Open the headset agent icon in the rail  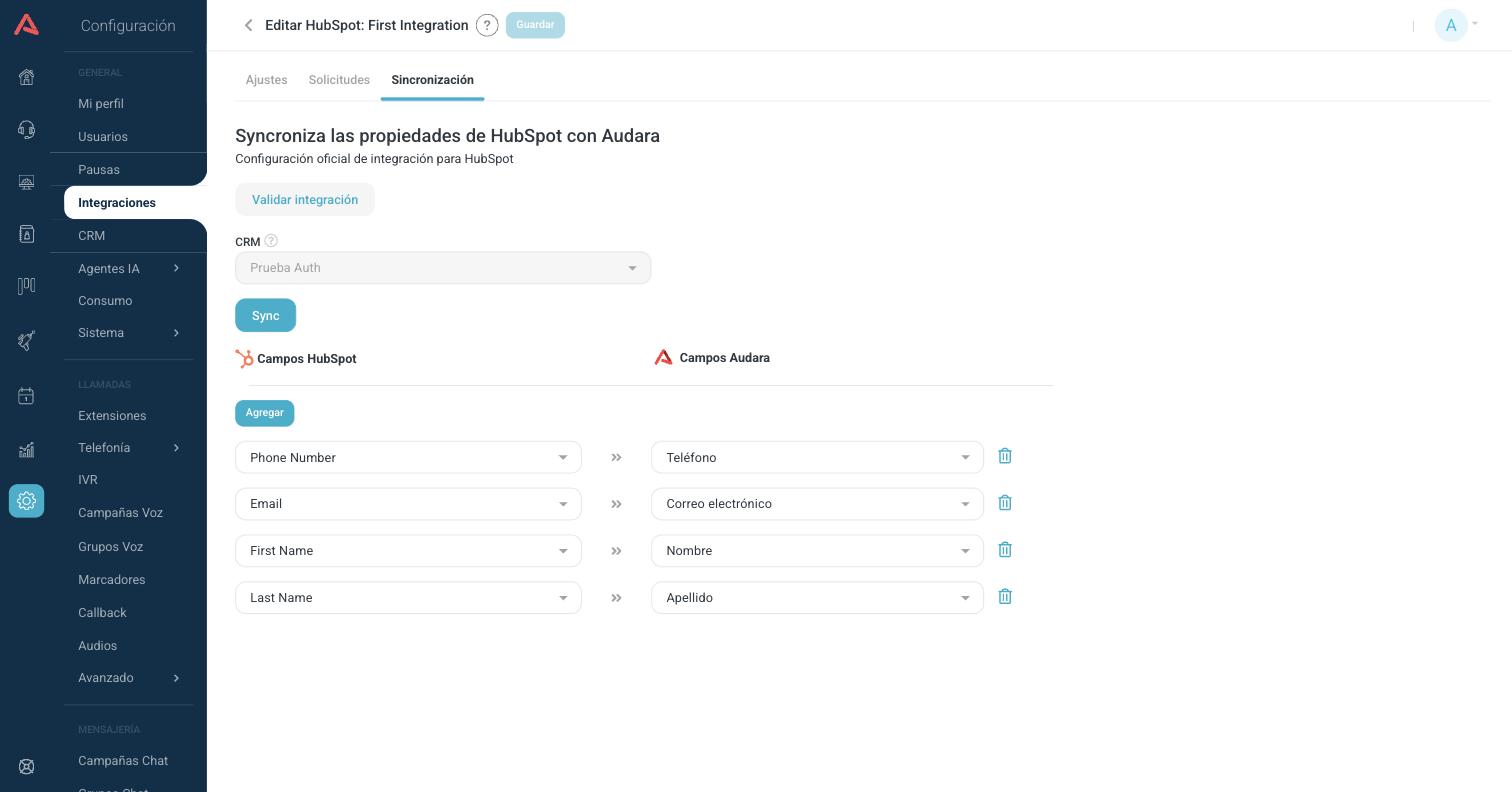coord(26,129)
